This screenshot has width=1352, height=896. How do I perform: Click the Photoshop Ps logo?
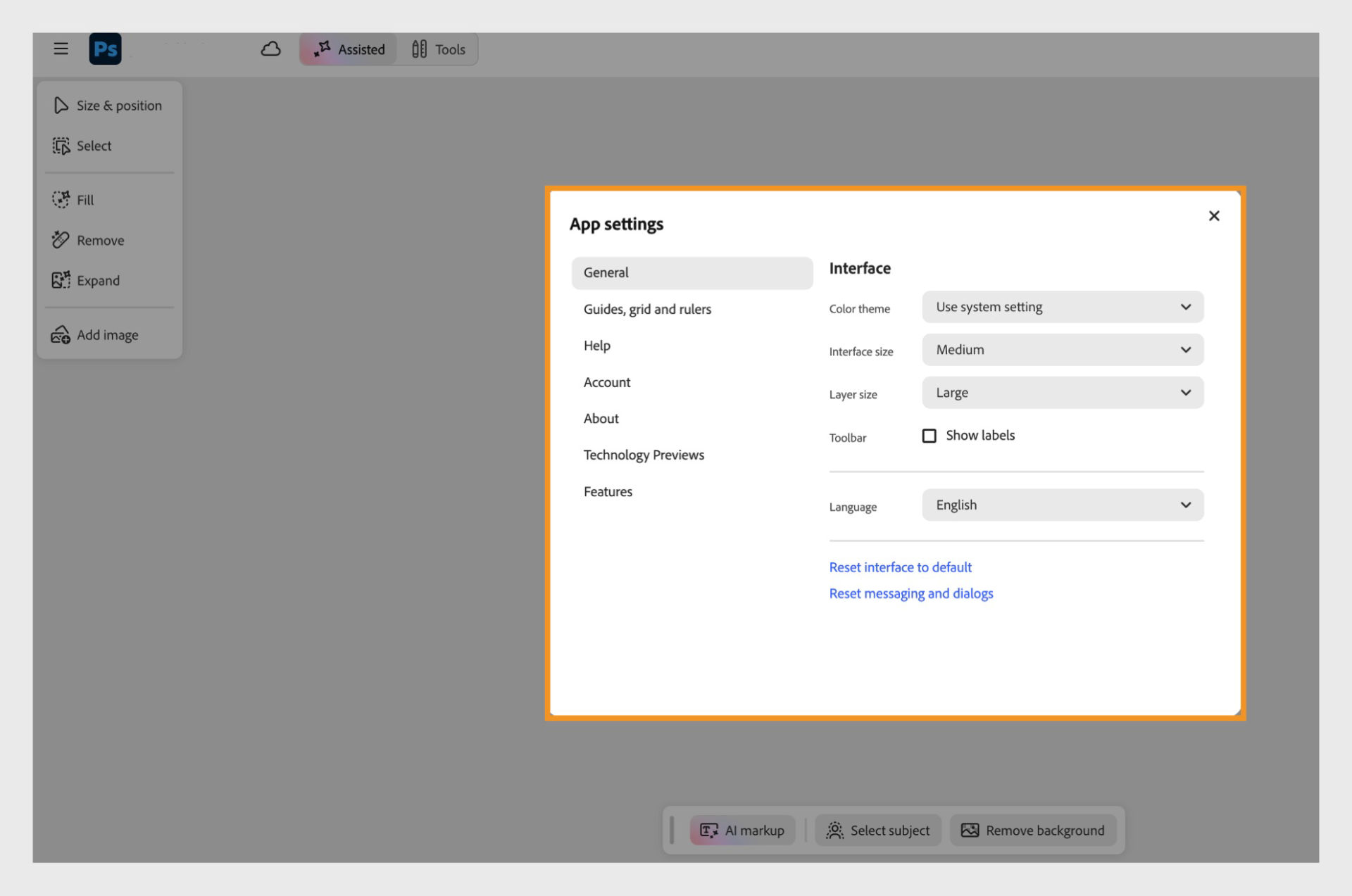pyautogui.click(x=105, y=49)
